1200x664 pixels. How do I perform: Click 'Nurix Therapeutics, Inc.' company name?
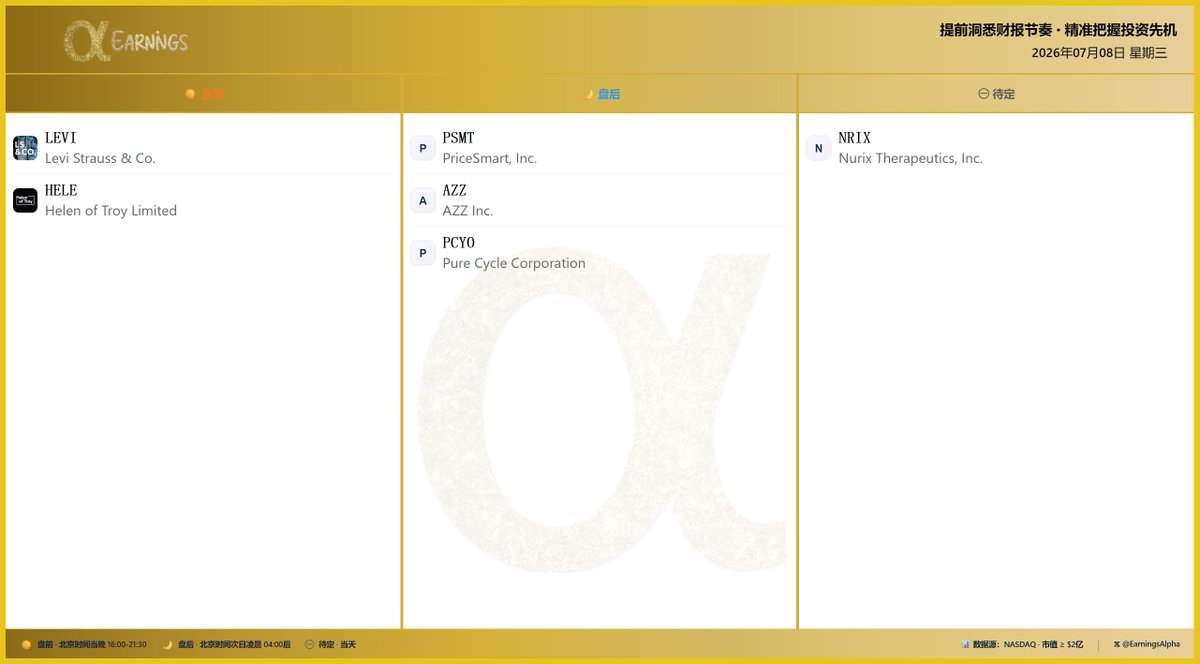(911, 158)
